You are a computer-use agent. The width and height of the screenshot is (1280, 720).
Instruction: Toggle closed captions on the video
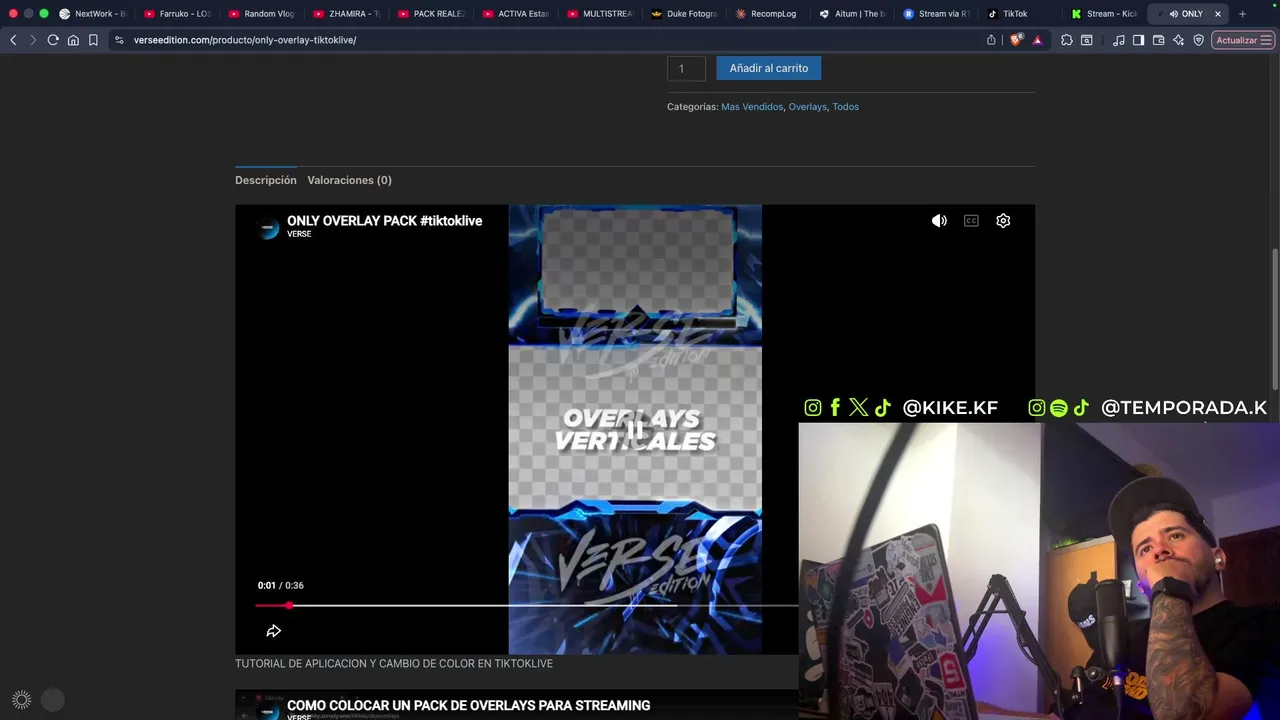(971, 221)
